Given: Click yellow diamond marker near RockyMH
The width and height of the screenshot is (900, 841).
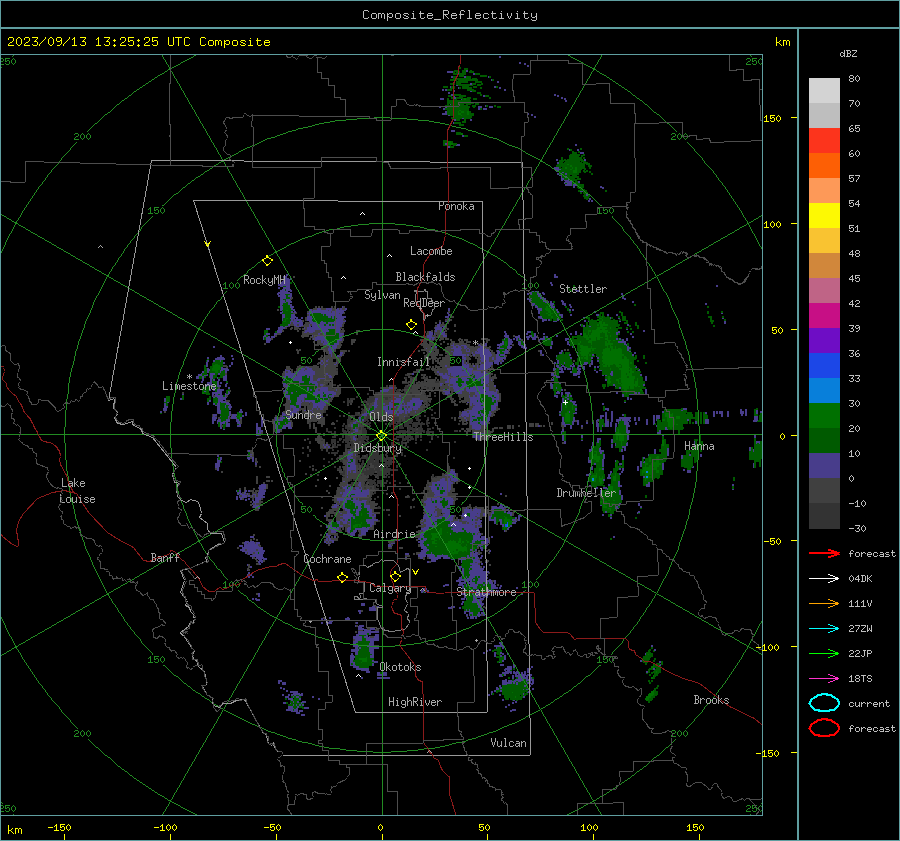Looking at the screenshot, I should (267, 261).
